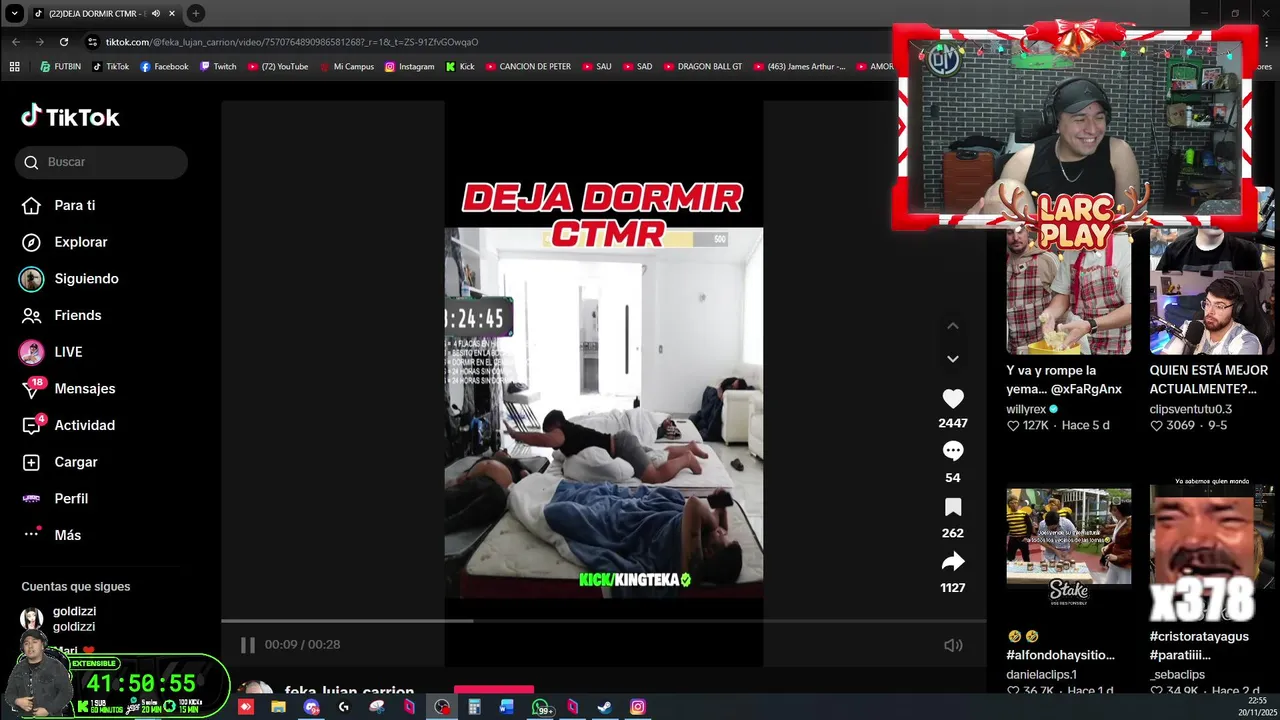Open the Más menu
Viewport: 1280px width, 720px height.
coord(51,535)
